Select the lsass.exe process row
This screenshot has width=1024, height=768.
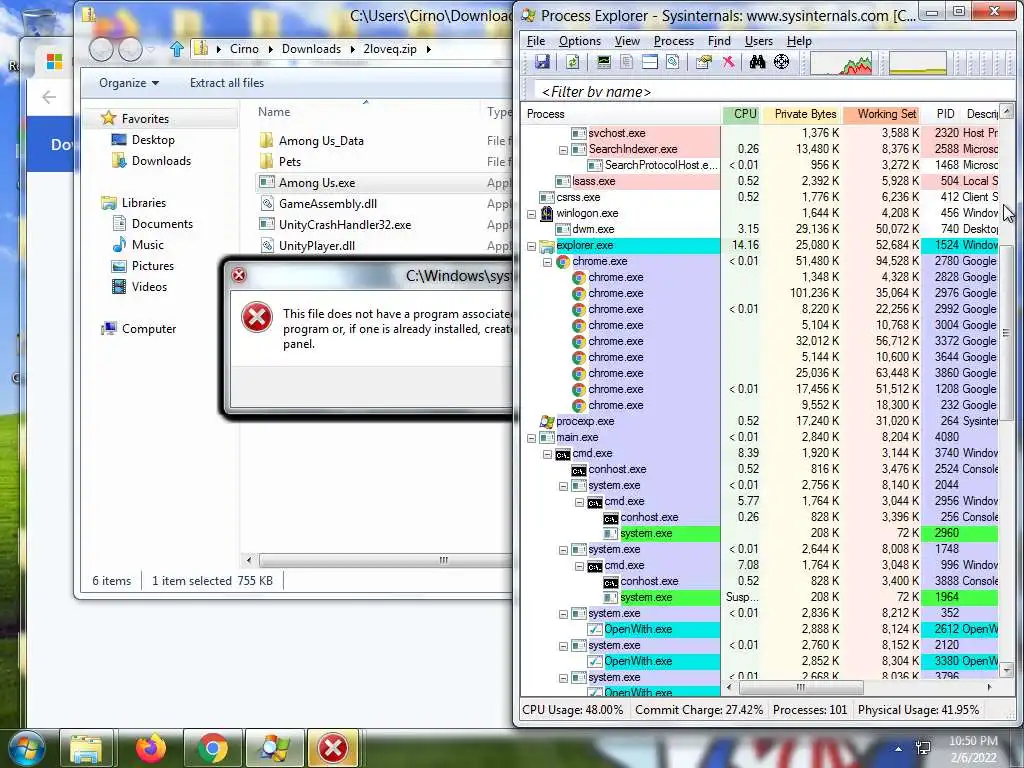pyautogui.click(x=761, y=181)
